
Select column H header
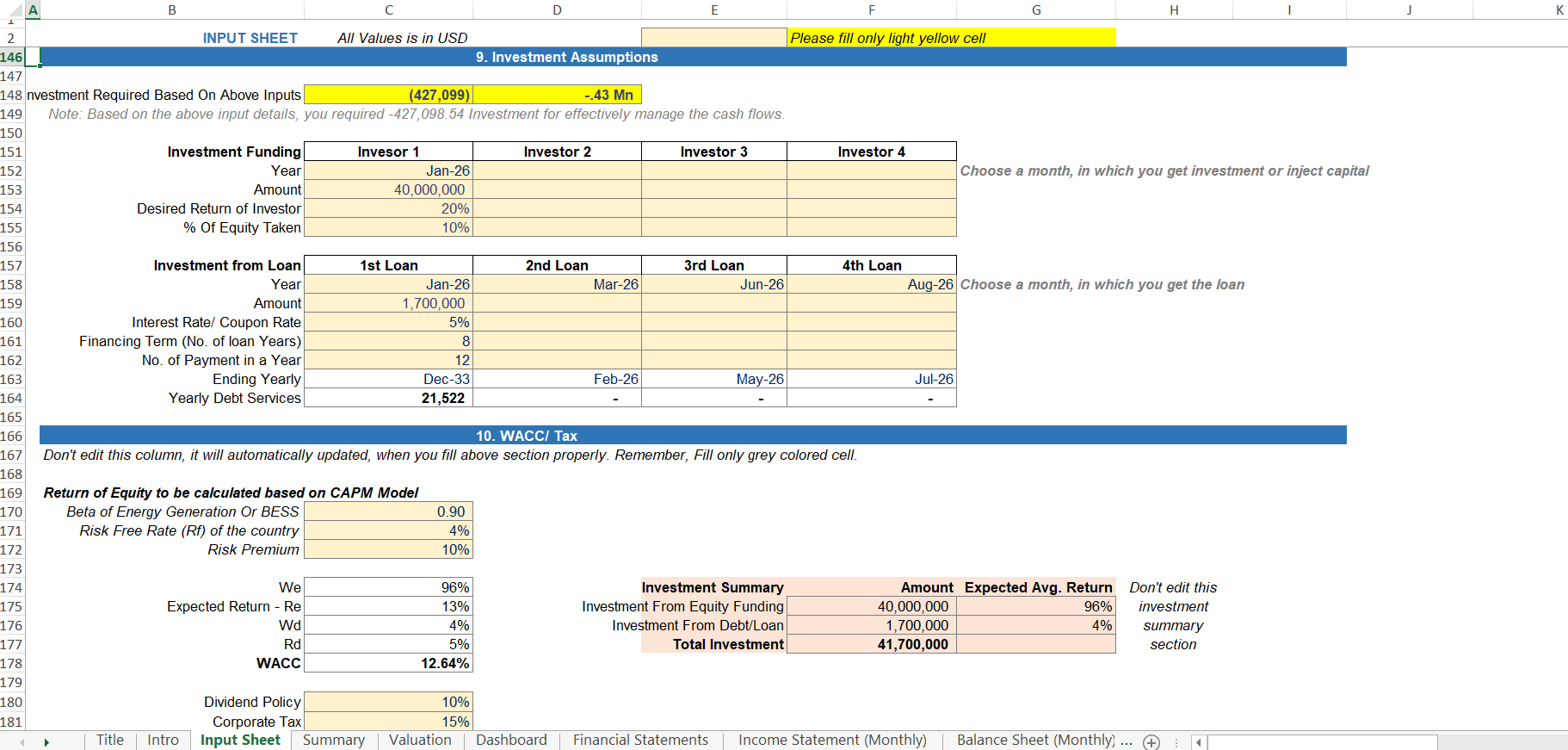coord(1174,10)
